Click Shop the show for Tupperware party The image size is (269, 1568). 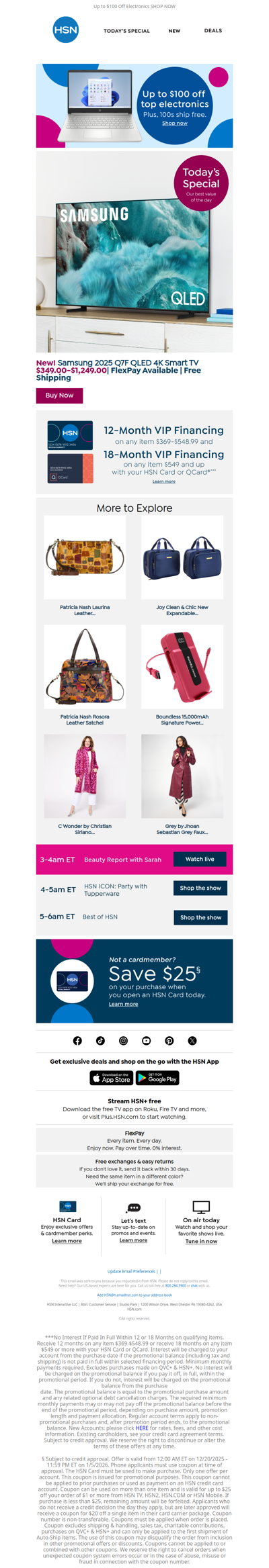200,888
